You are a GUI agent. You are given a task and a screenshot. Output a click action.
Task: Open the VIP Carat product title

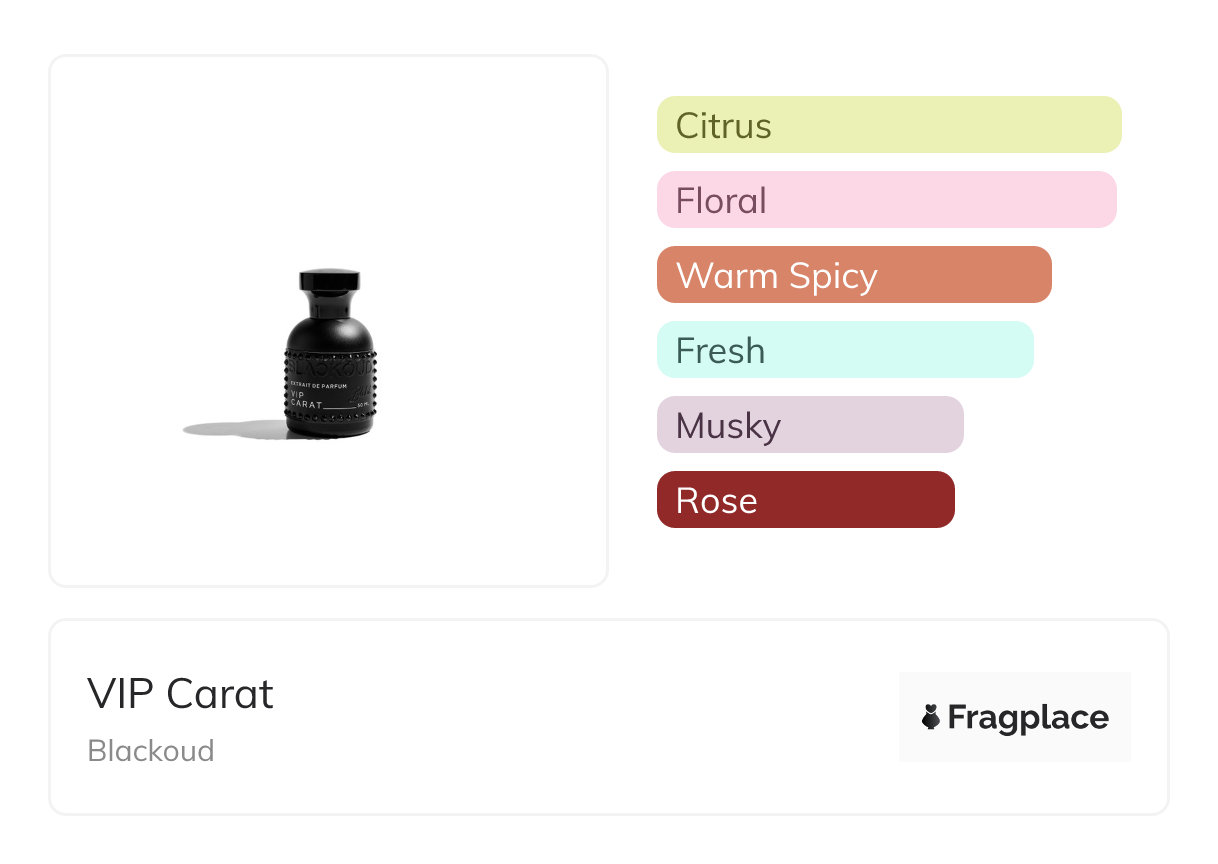point(180,694)
